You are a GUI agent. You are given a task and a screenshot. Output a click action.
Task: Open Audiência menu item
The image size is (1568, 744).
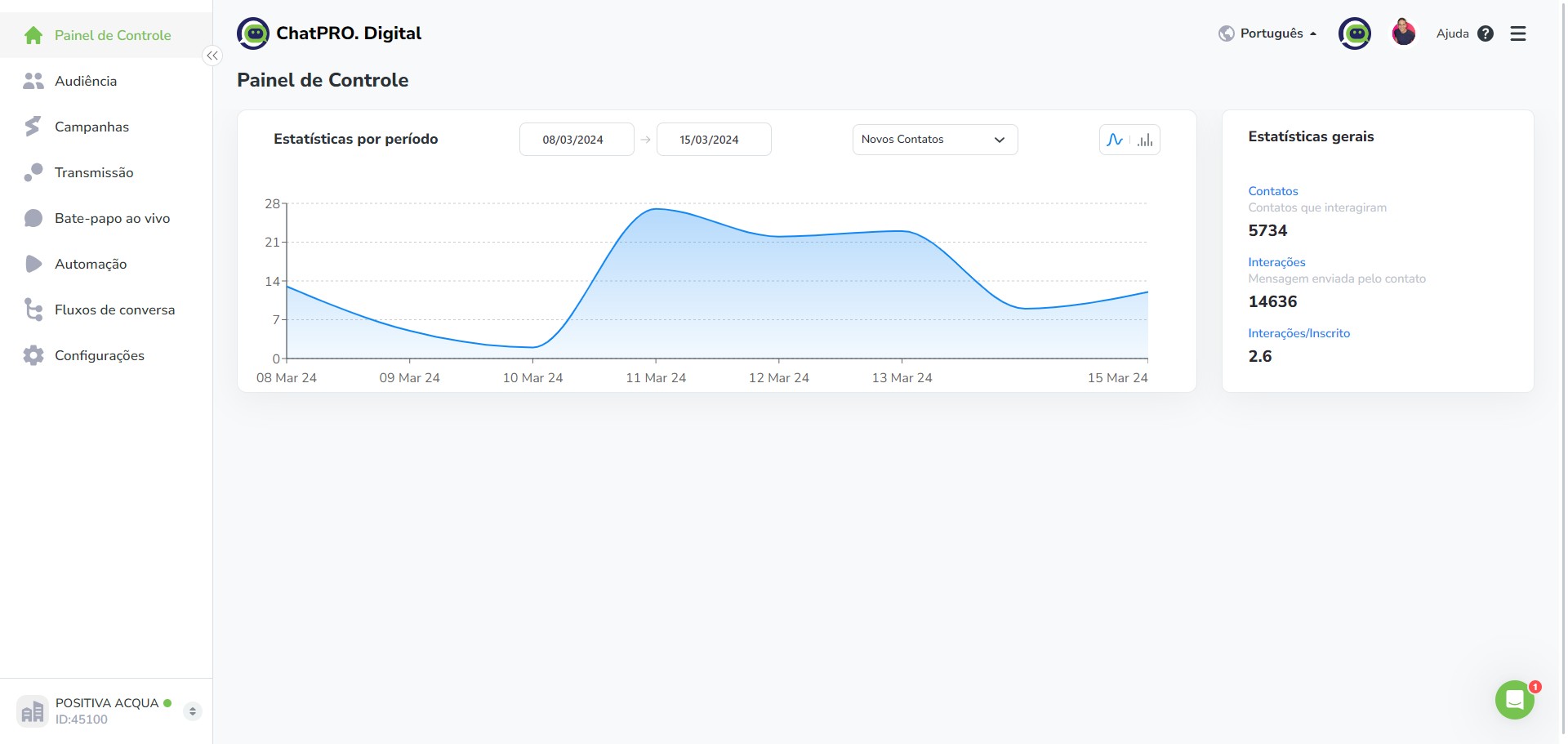click(x=106, y=81)
